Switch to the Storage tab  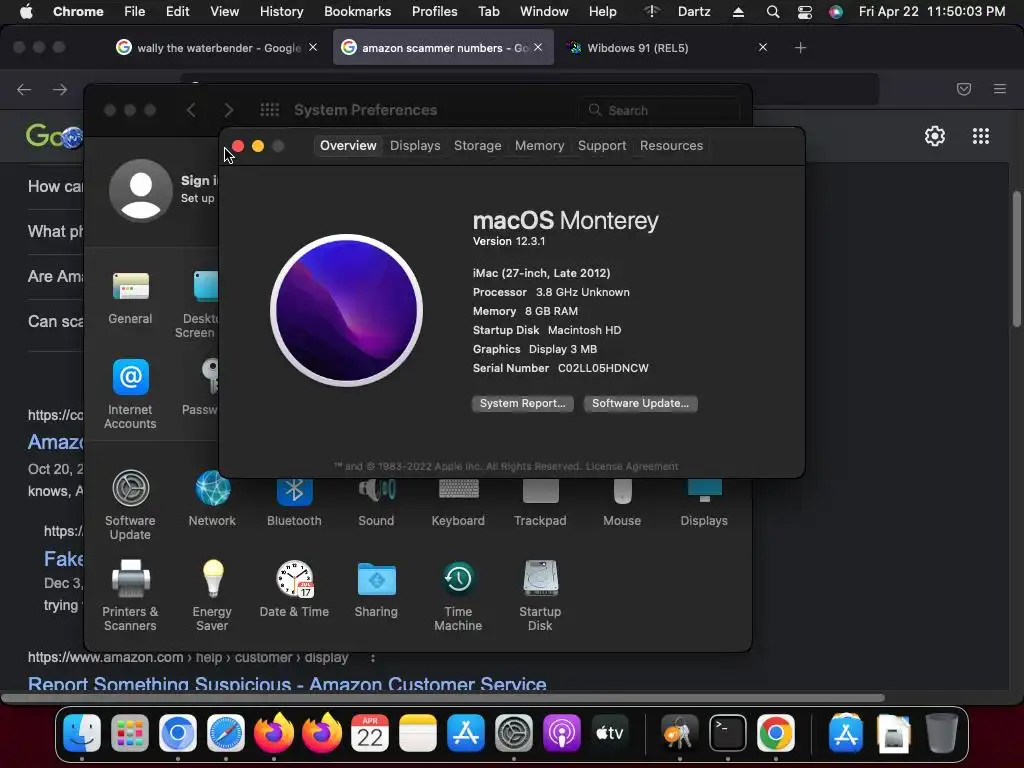pyautogui.click(x=477, y=146)
